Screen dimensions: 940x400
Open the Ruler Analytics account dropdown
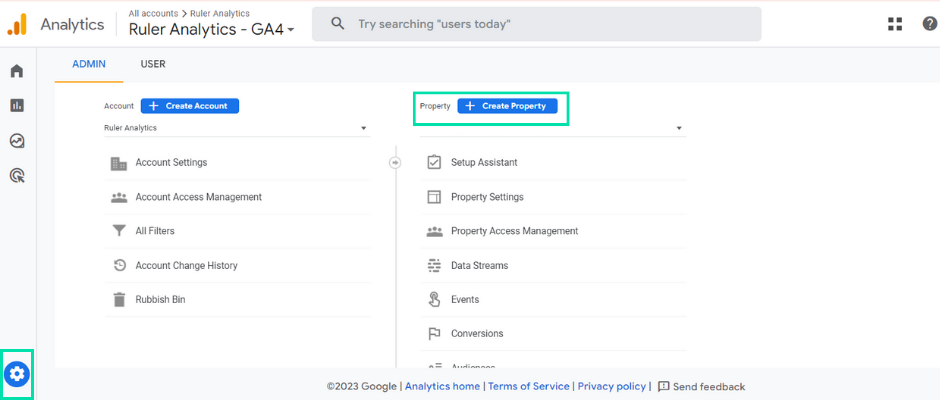pos(236,128)
